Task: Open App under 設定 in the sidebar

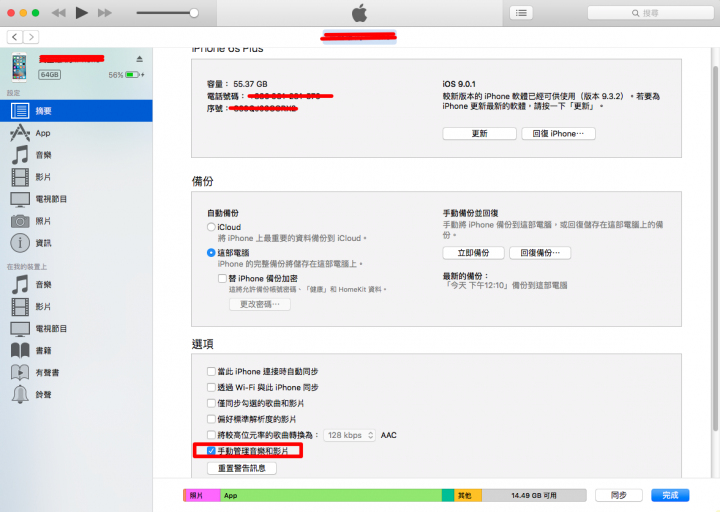Action: pyautogui.click(x=76, y=133)
